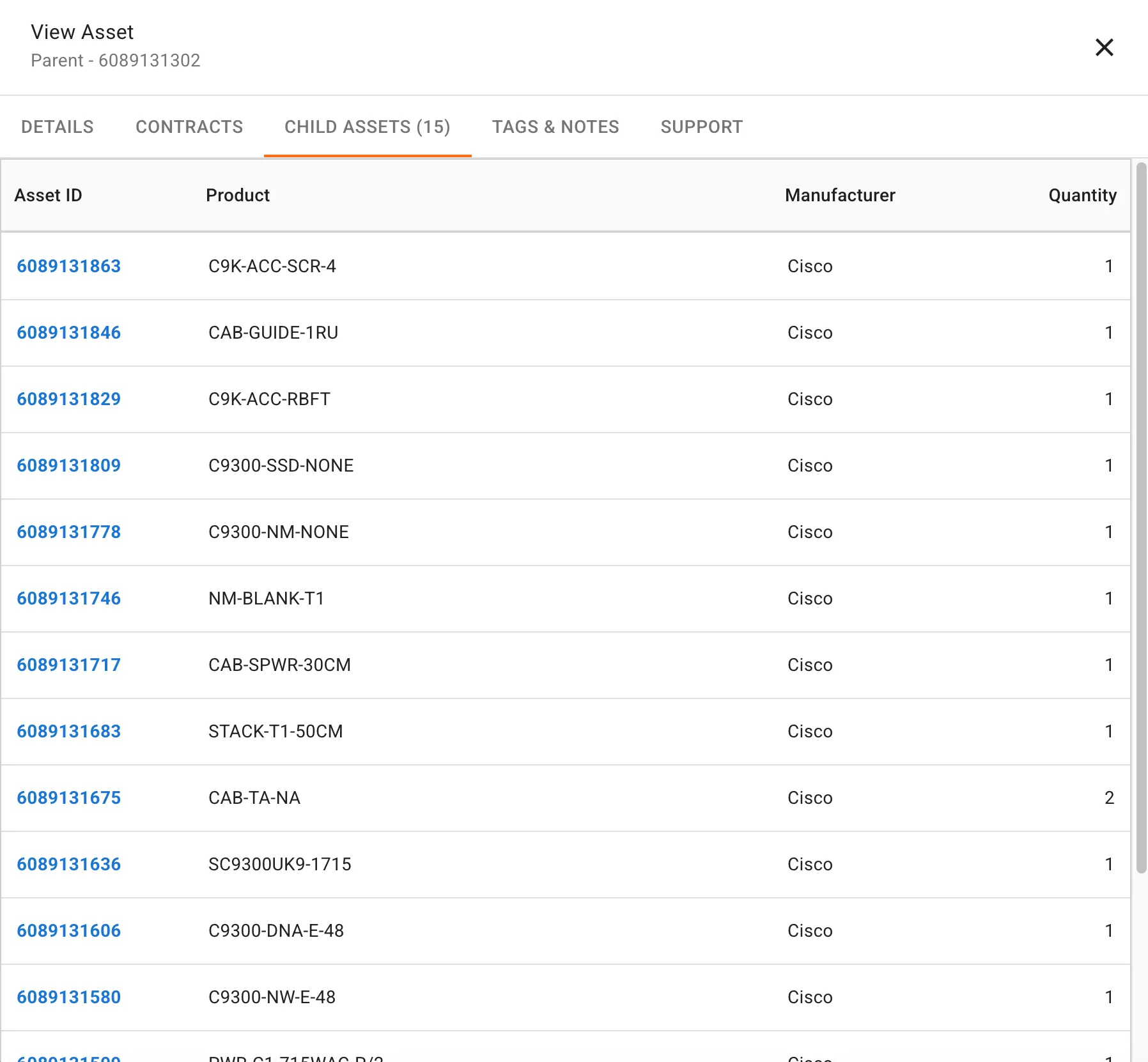Open asset link 6089131606
The height and width of the screenshot is (1062, 1148).
click(x=69, y=930)
